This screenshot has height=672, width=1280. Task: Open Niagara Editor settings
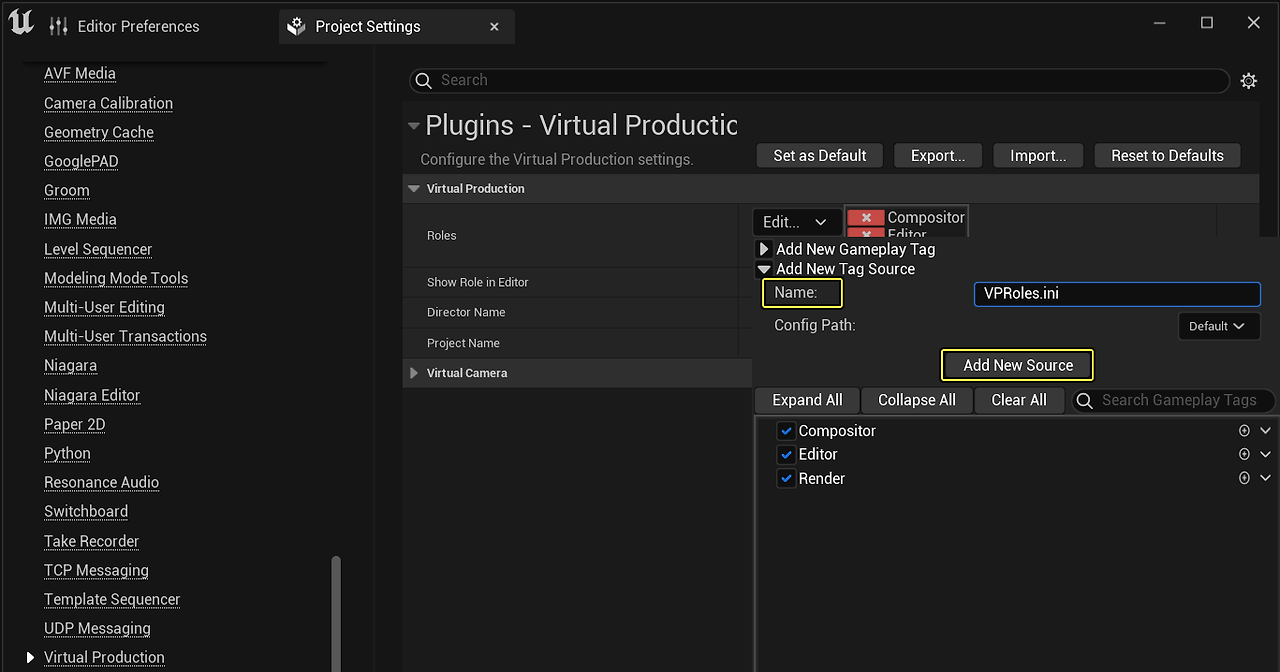pyautogui.click(x=92, y=395)
